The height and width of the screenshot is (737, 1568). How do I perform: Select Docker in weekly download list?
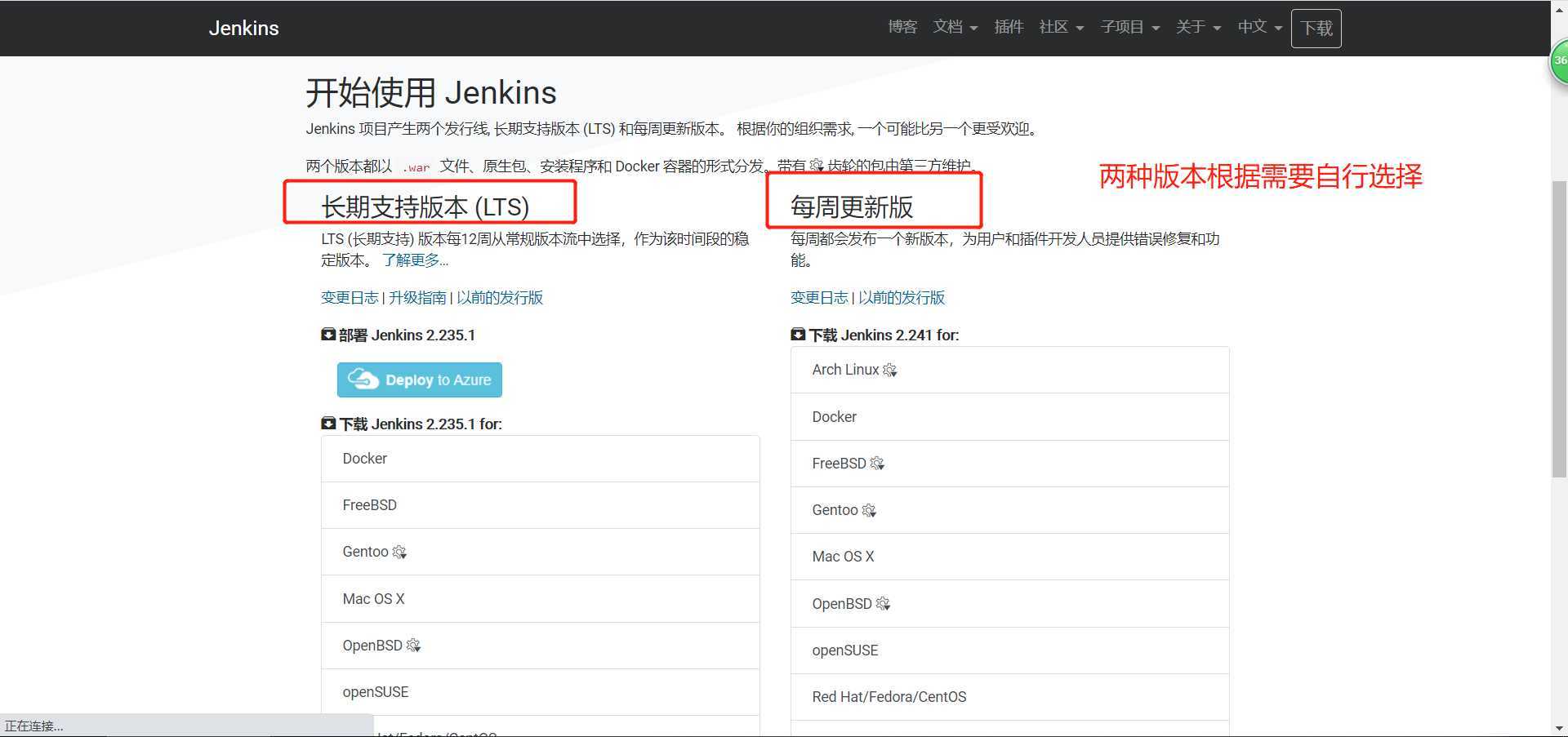pyautogui.click(x=1010, y=417)
